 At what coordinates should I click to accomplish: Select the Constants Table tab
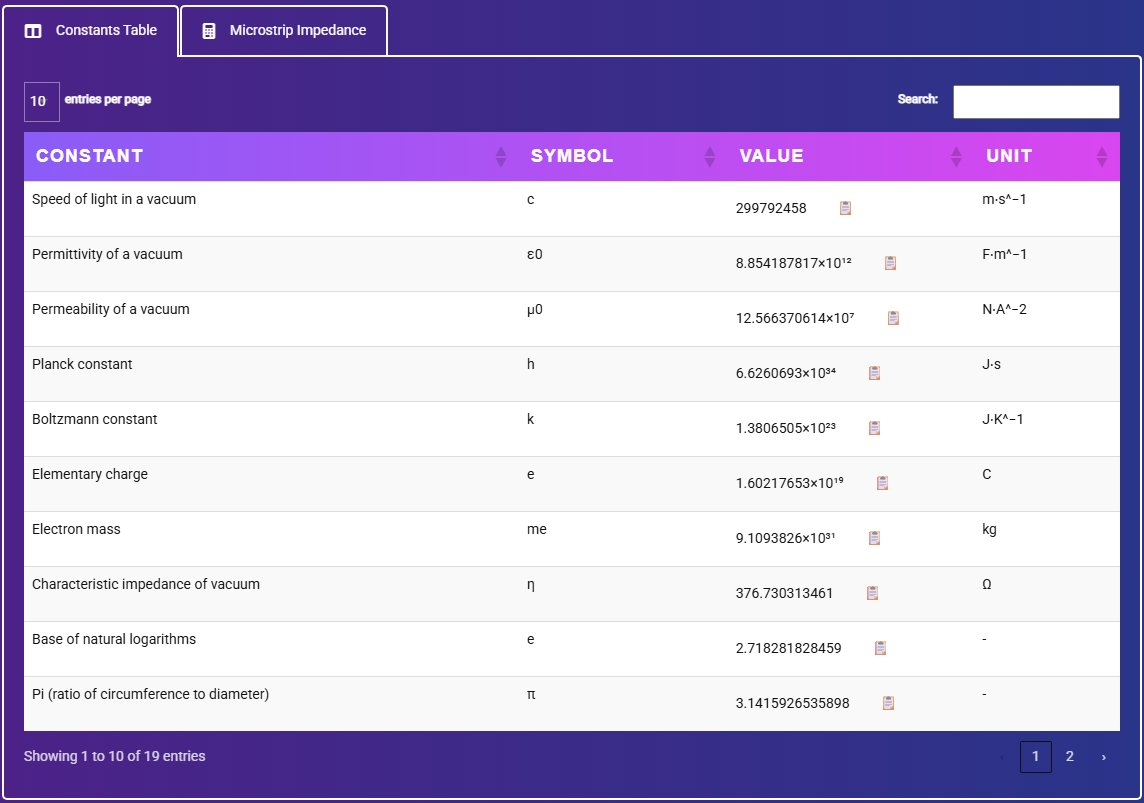click(x=91, y=31)
